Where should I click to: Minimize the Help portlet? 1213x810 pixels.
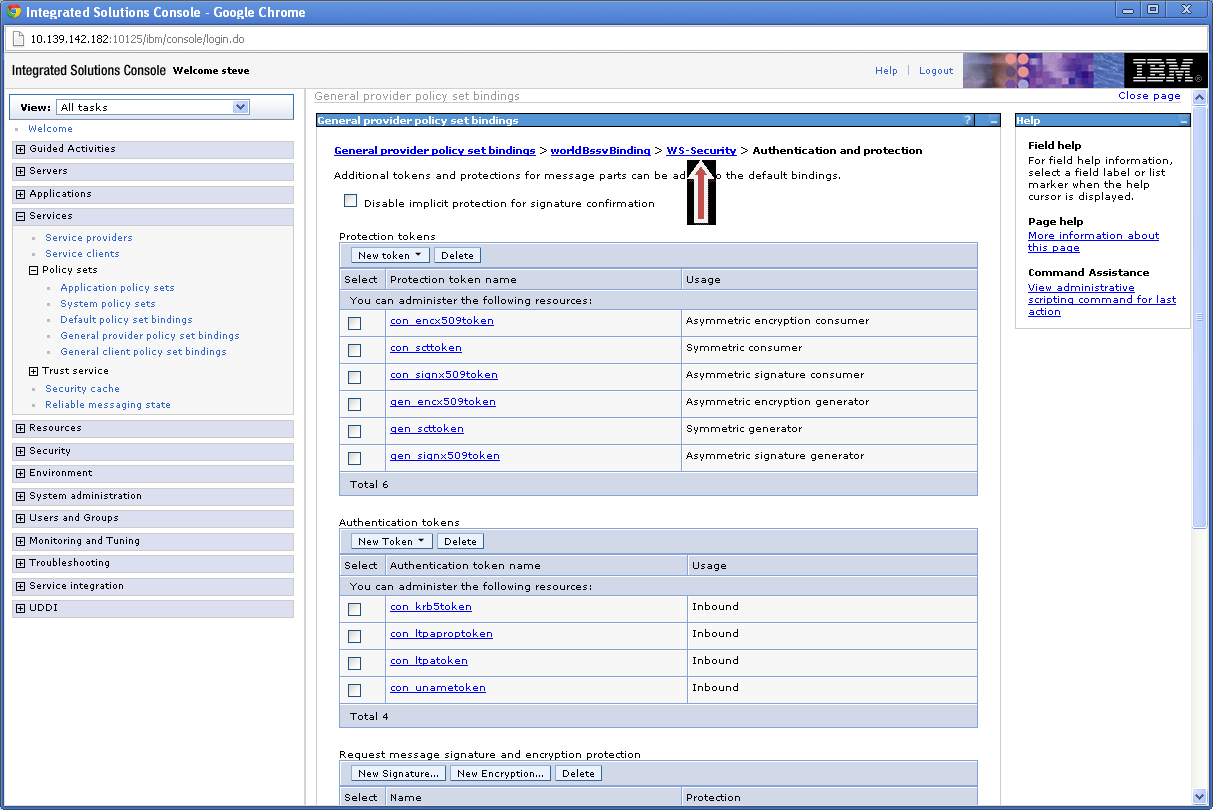pyautogui.click(x=1184, y=120)
